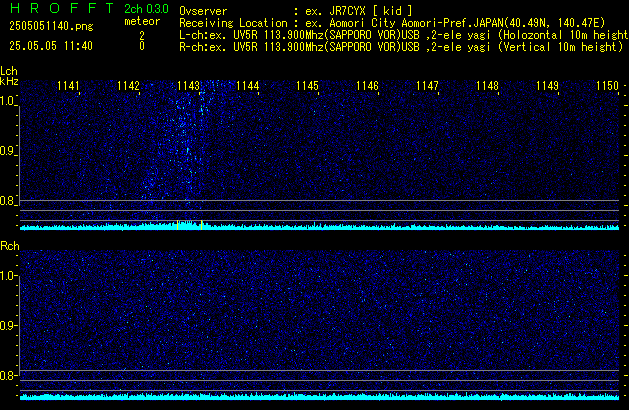Click the Rch cyan signal level strip
The width and height of the screenshot is (629, 410).
pos(319,397)
